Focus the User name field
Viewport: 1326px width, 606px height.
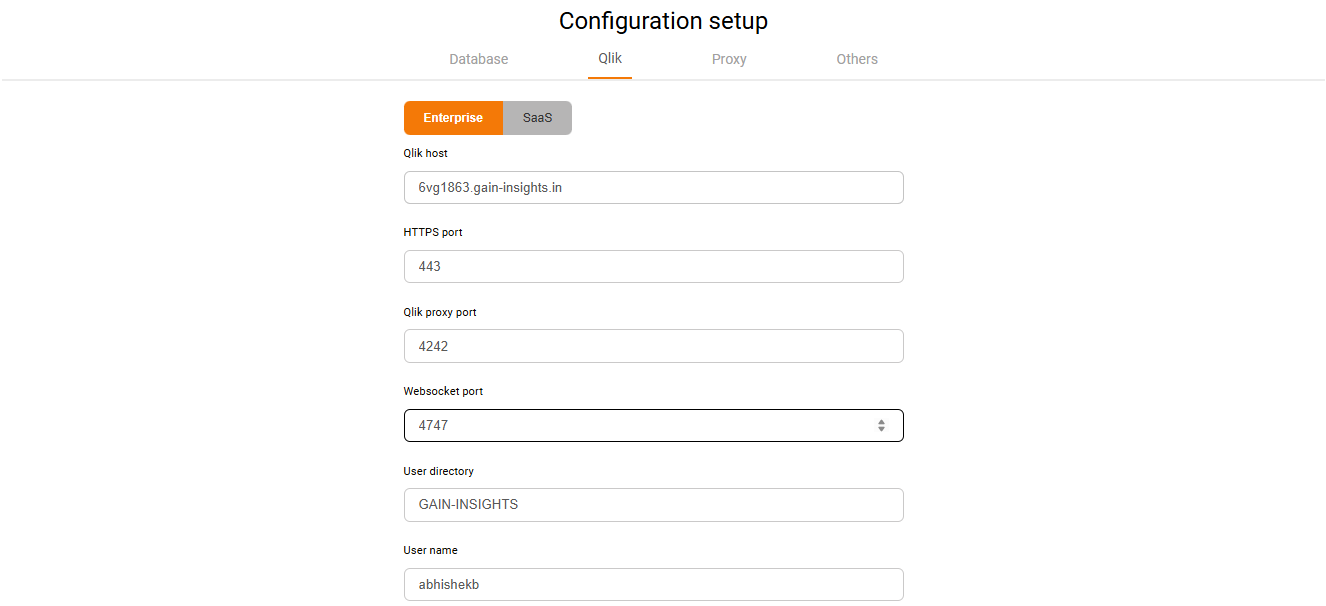(653, 584)
